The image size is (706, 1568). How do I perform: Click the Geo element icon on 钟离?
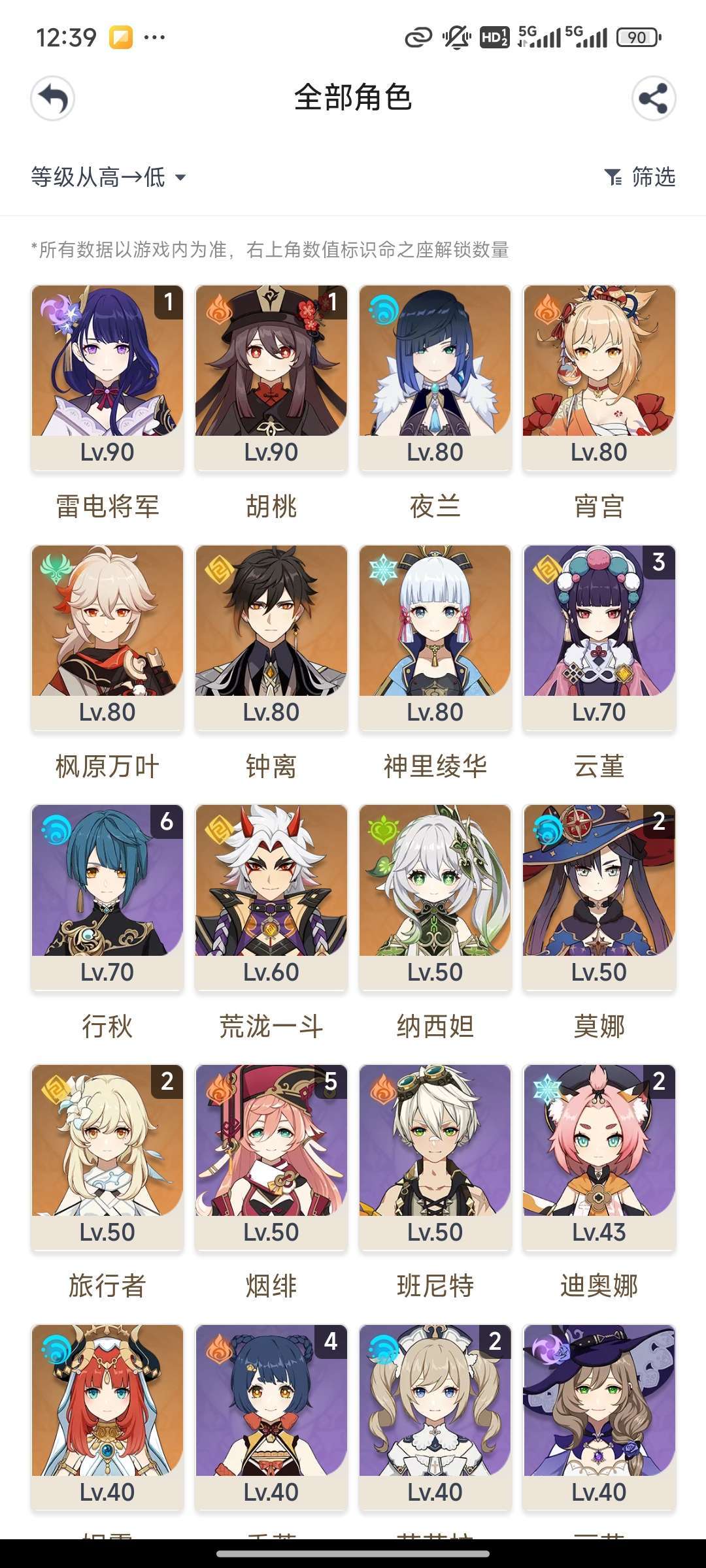point(220,570)
